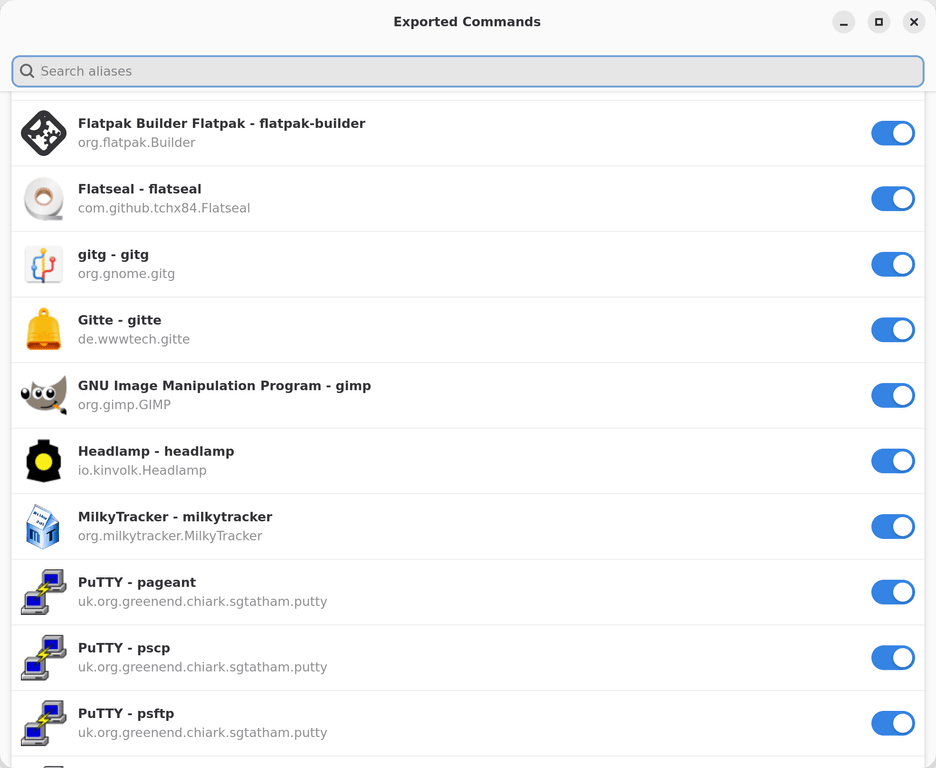Select the "PuTTY - pageant" title
The width and height of the screenshot is (936, 768).
137,582
